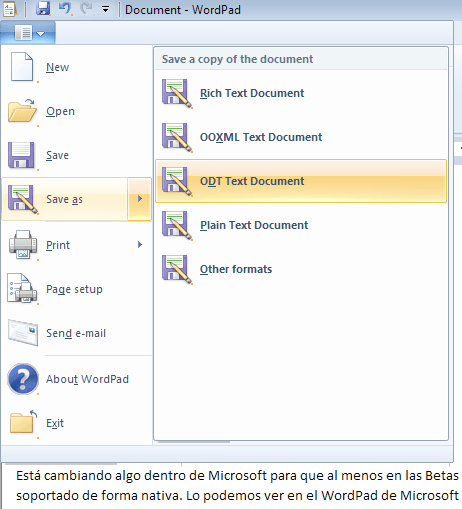
Task: Expand the Save as submenu arrow
Action: point(140,199)
